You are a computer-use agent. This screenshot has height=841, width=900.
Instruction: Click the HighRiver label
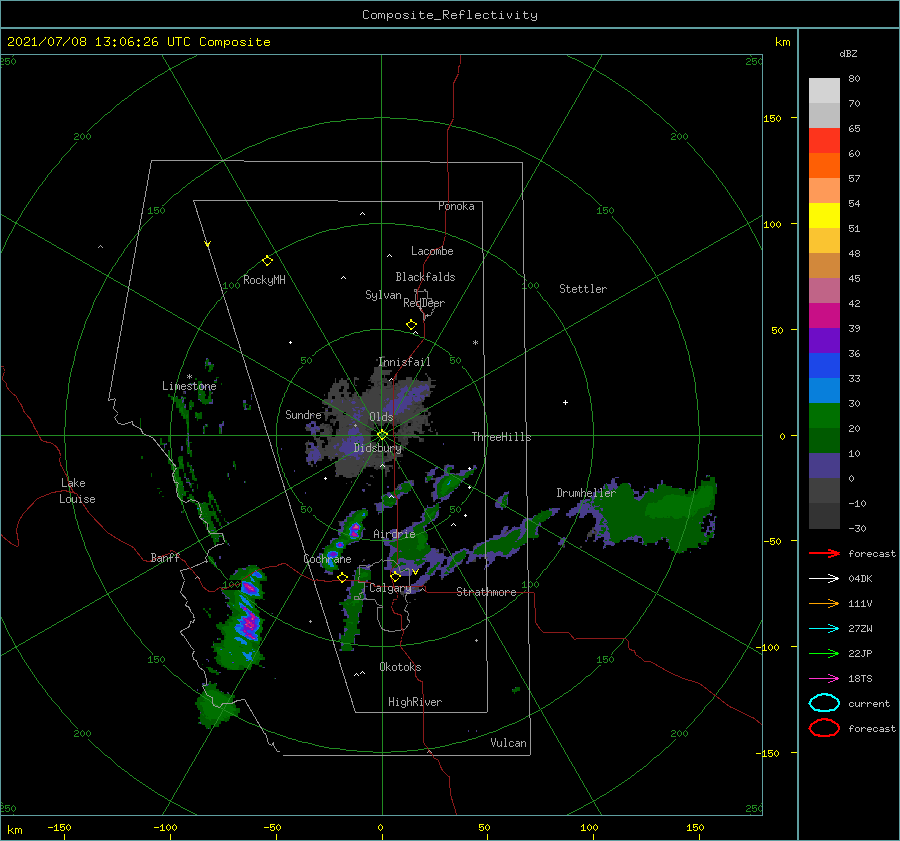(415, 702)
